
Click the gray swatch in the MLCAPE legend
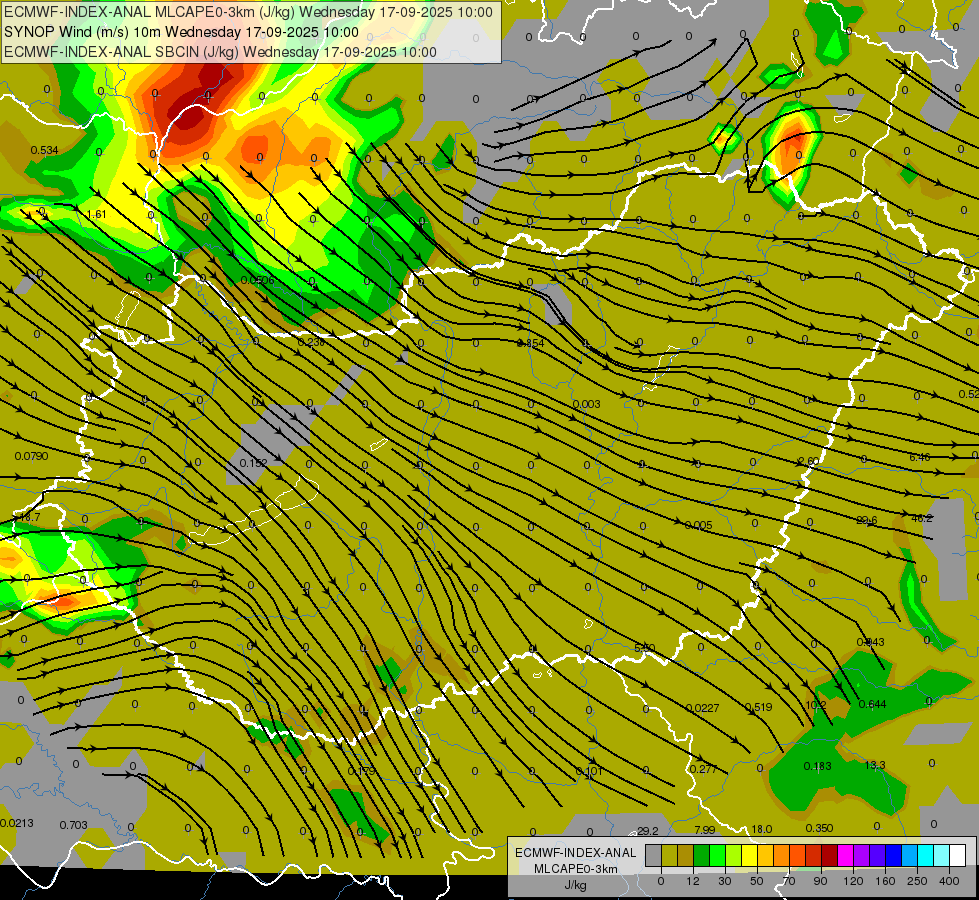point(654,856)
